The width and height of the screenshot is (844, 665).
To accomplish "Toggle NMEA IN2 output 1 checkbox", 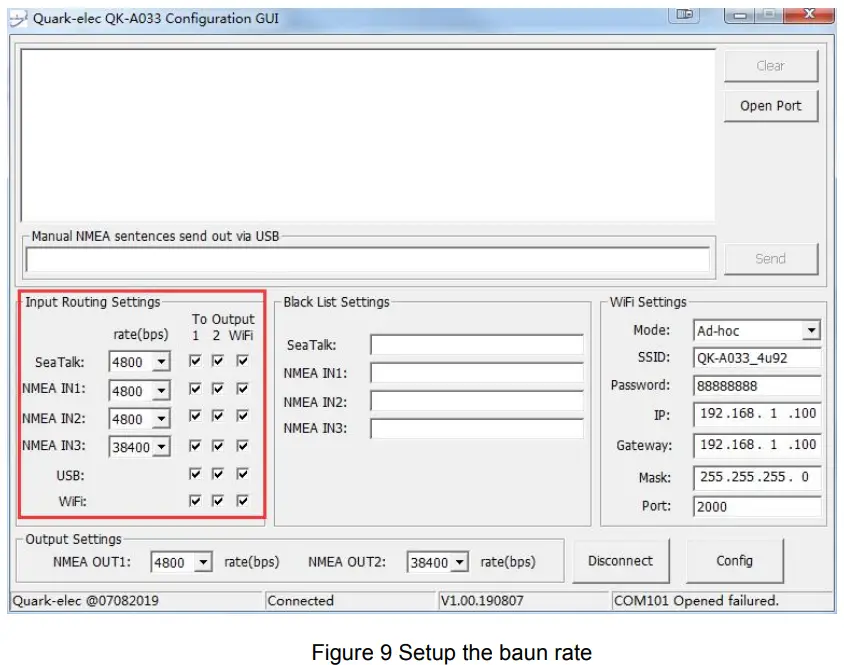I will [x=195, y=418].
